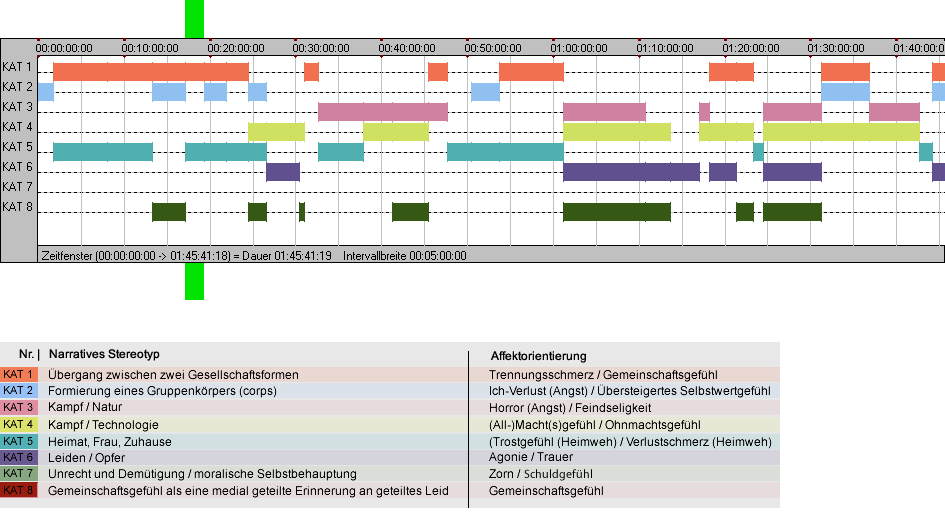Screen dimensions: 945x530
Task: Click the orange KAT 1 swatch in legend
Action: (19, 374)
